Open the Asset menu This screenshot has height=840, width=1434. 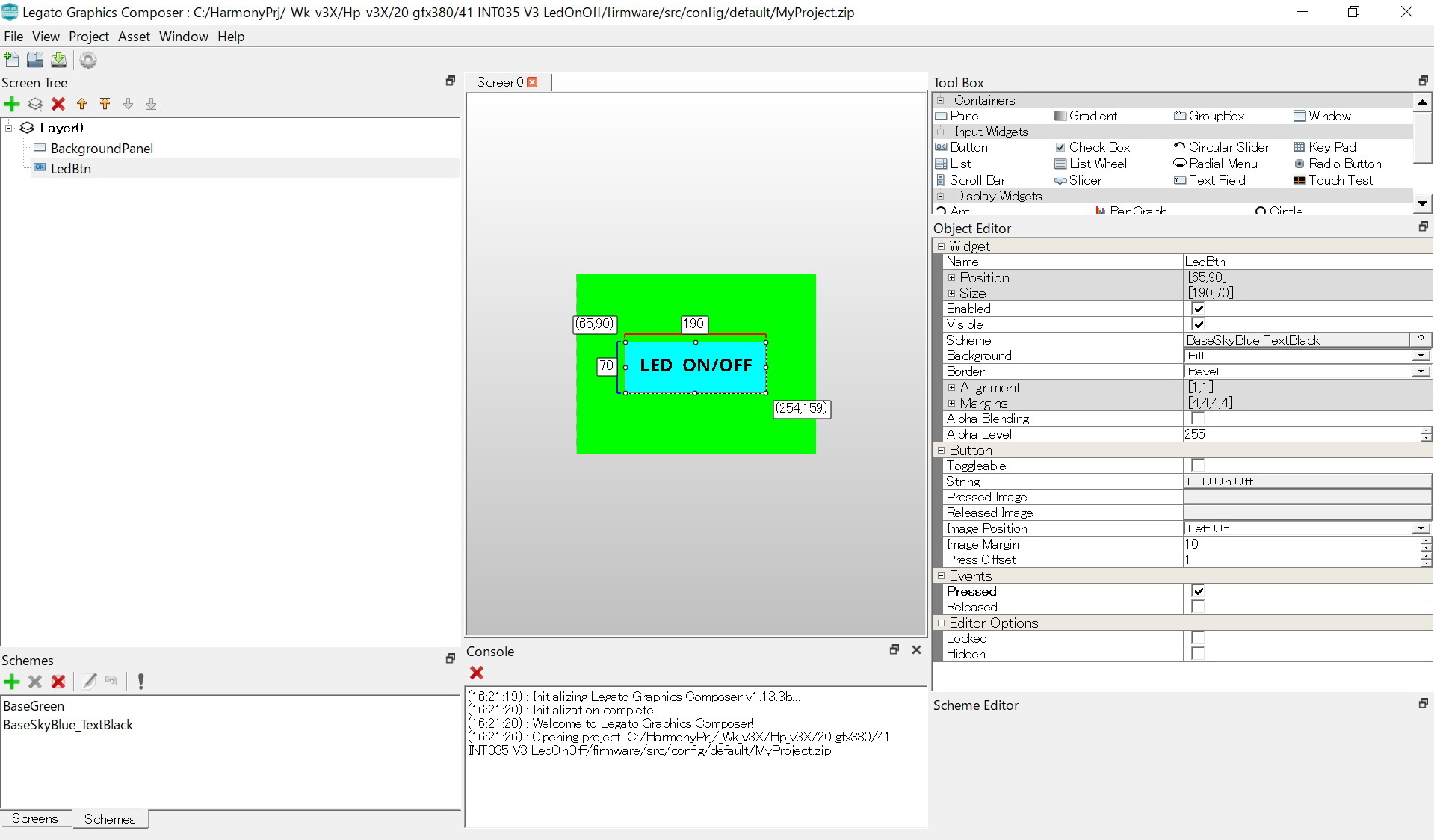pyautogui.click(x=134, y=37)
